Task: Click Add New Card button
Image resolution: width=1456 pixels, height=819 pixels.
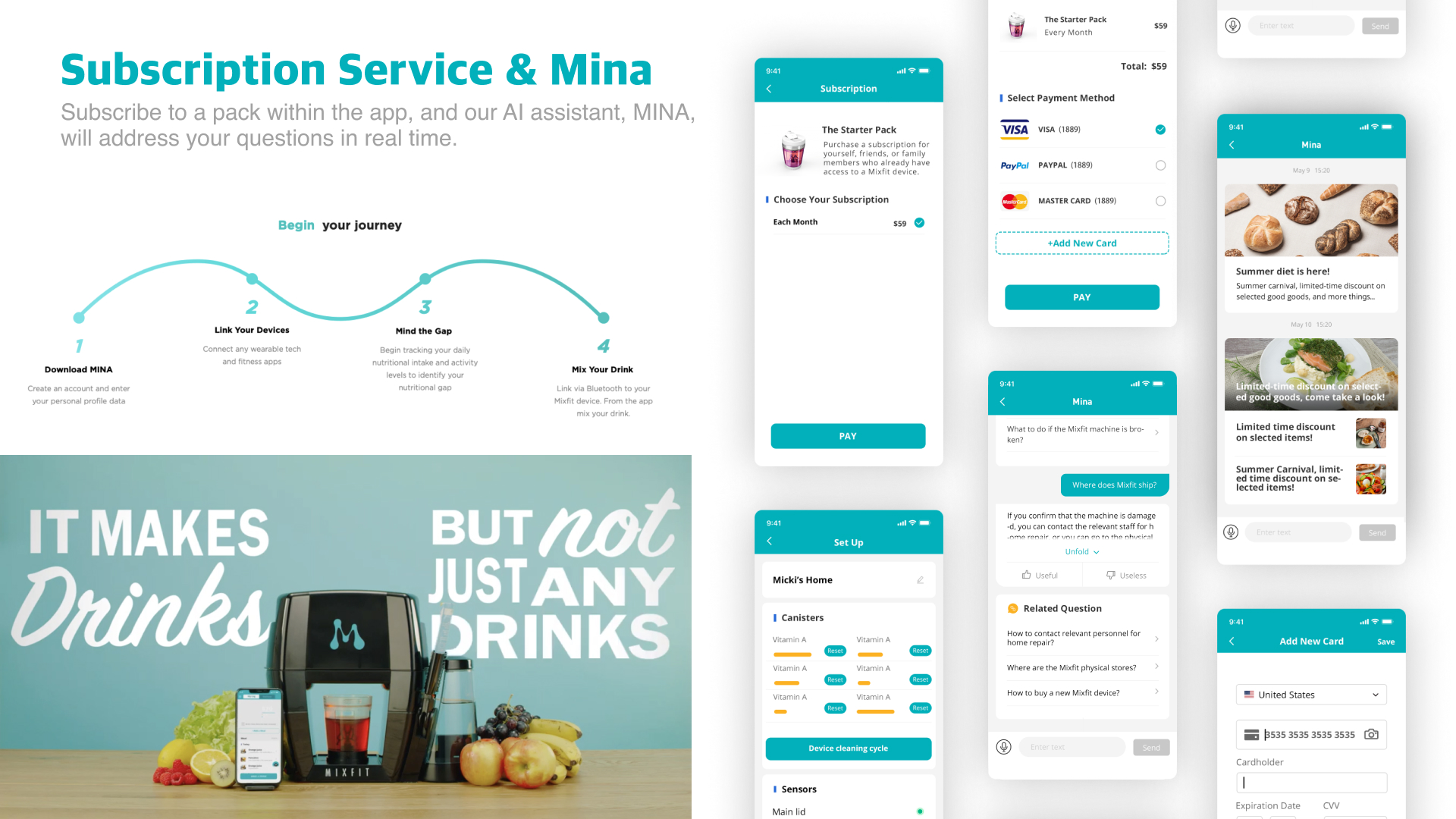Action: (x=1081, y=243)
